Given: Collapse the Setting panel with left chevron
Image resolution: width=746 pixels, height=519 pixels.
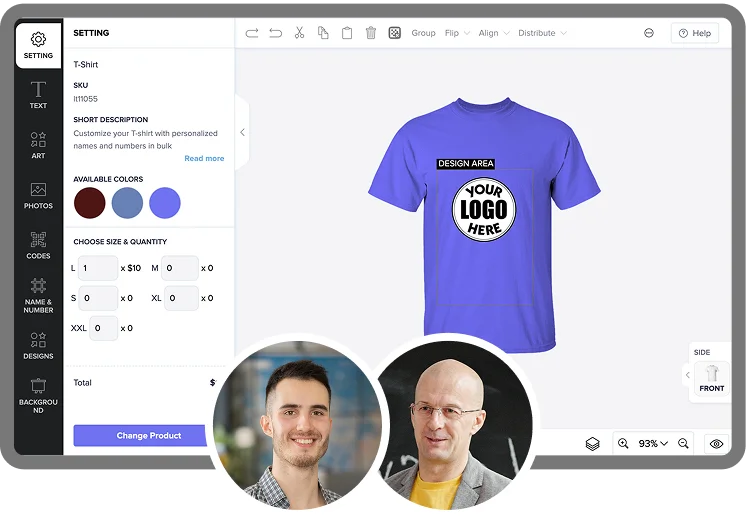Looking at the screenshot, I should click(x=242, y=132).
